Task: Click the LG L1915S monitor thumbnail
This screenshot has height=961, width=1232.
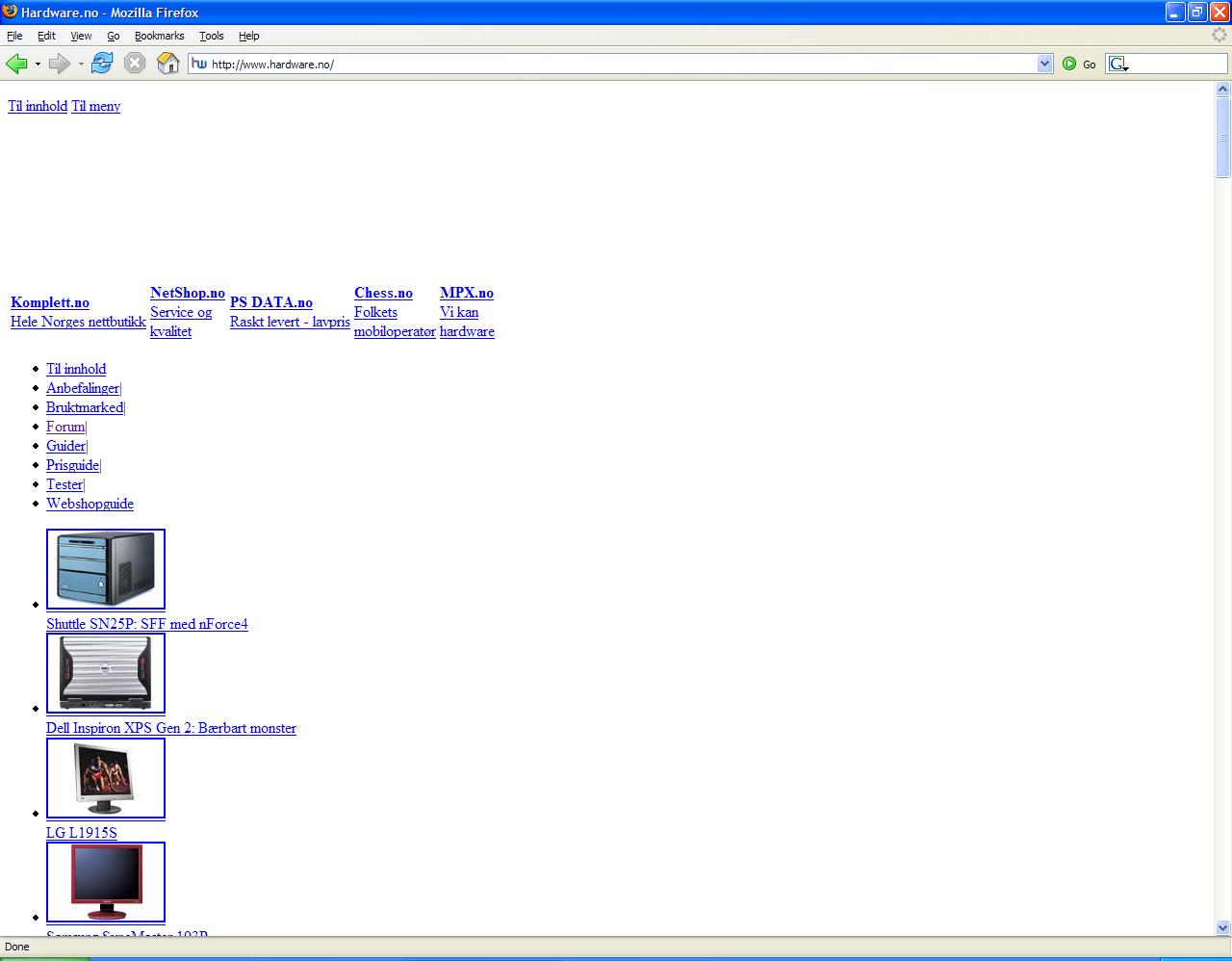Action: pyautogui.click(x=106, y=778)
